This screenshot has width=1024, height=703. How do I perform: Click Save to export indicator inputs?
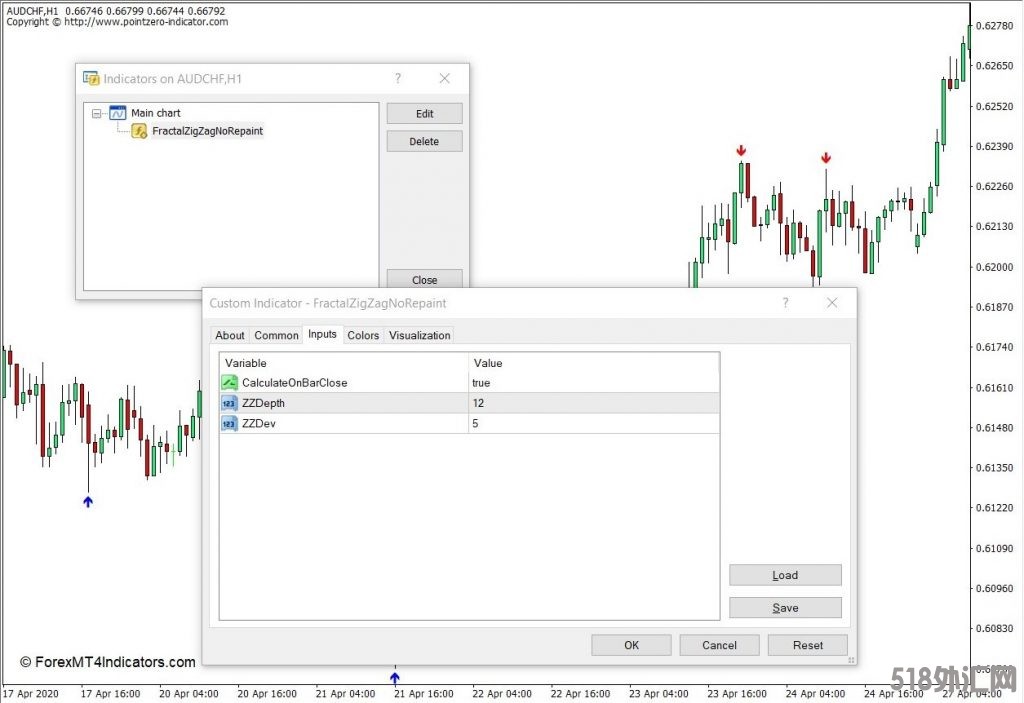point(785,608)
